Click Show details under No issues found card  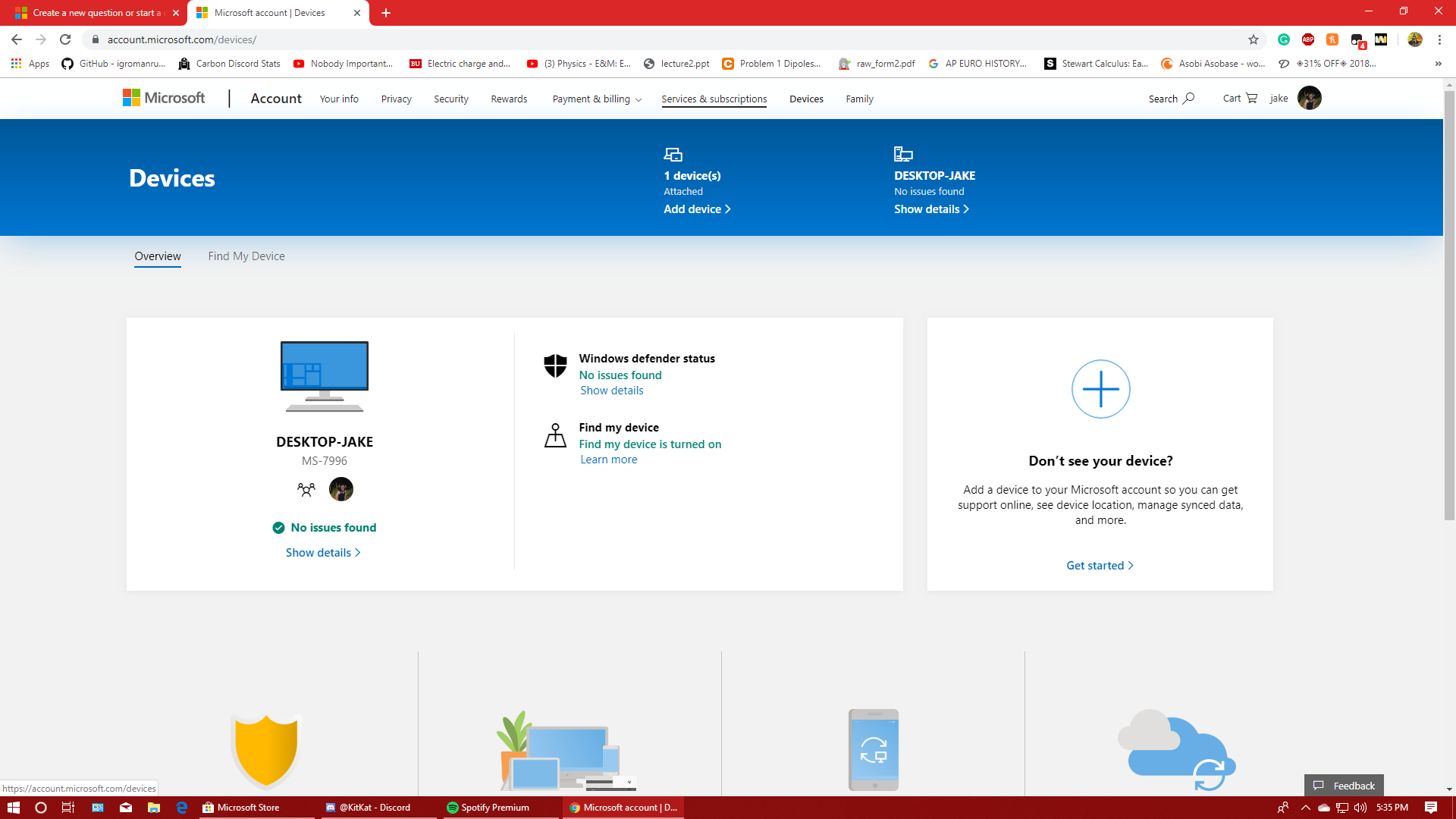tap(323, 553)
